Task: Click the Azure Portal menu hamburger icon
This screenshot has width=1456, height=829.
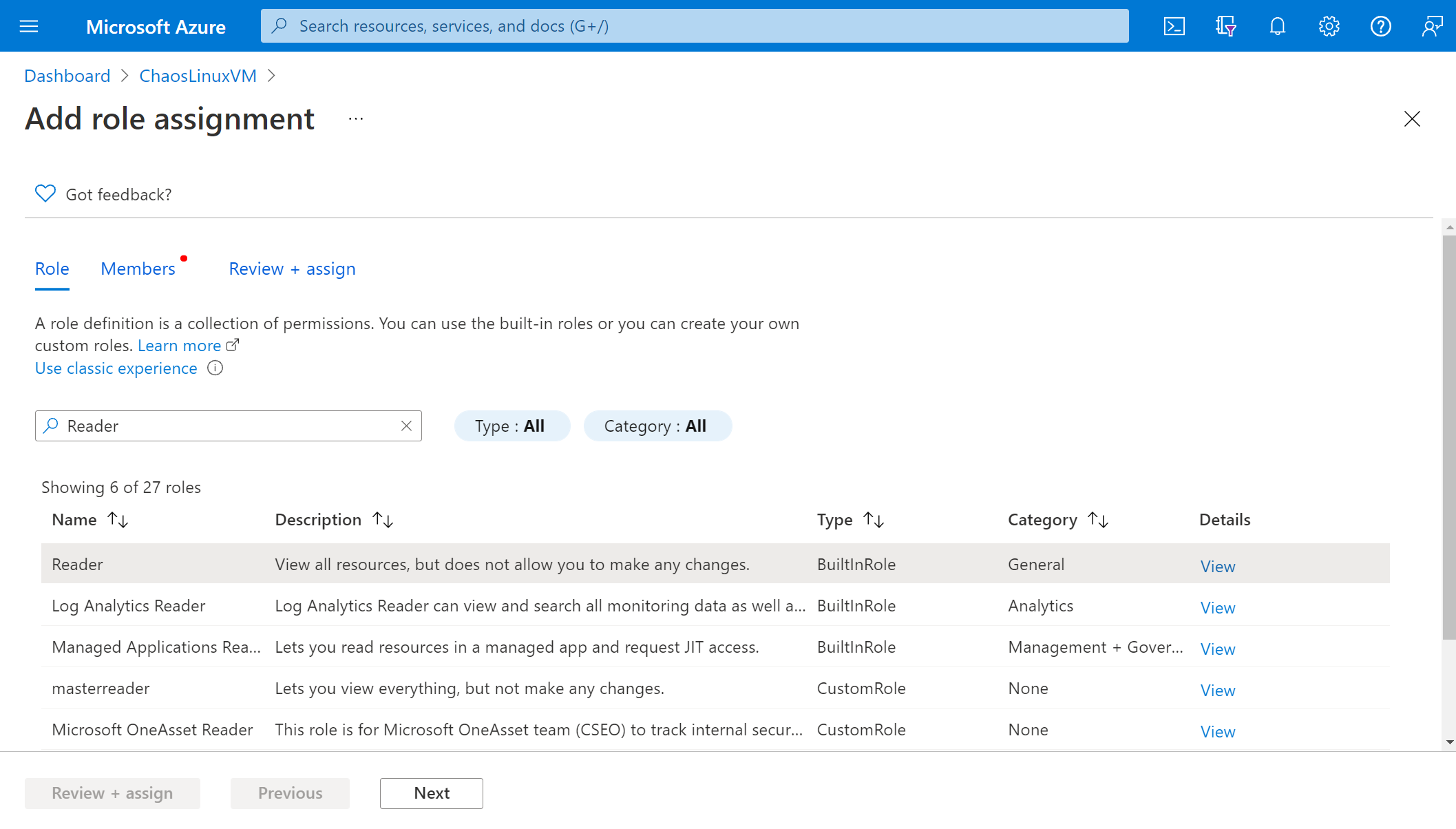Action: [29, 26]
